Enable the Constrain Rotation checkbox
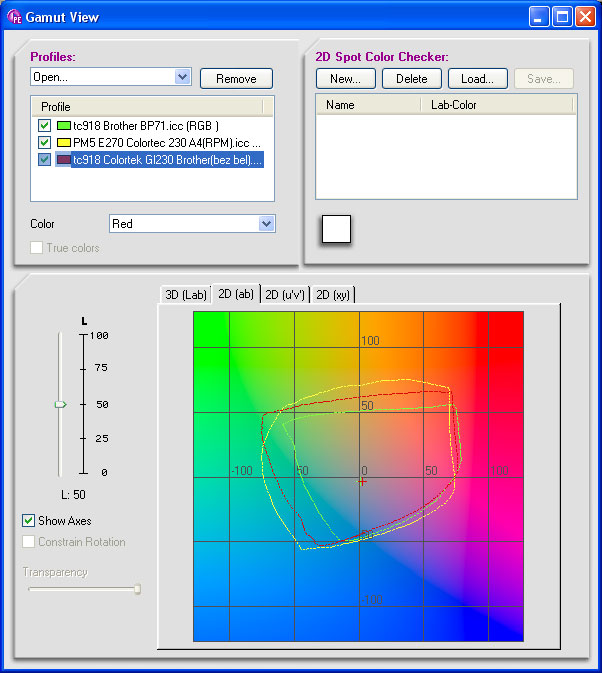The image size is (602, 673). click(x=28, y=542)
